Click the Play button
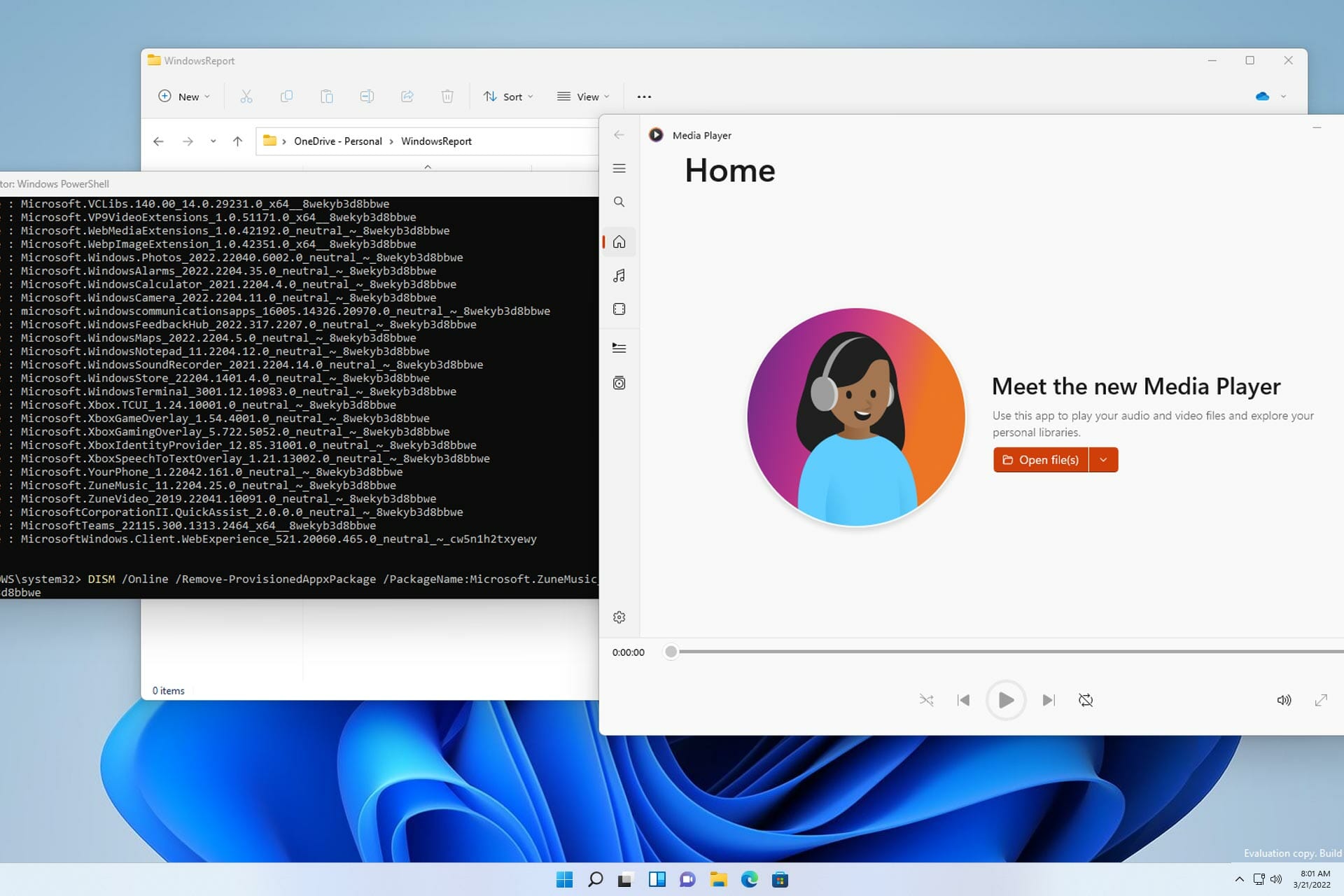Screen dimensions: 1344x896 point(1006,699)
